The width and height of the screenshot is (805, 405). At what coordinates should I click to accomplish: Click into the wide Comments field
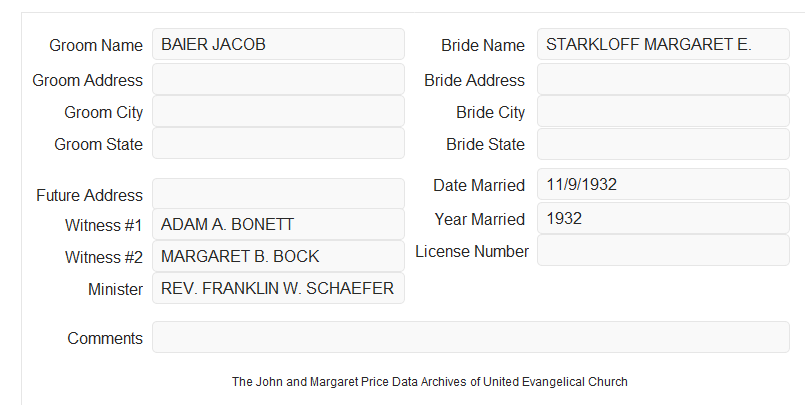pyautogui.click(x=471, y=337)
